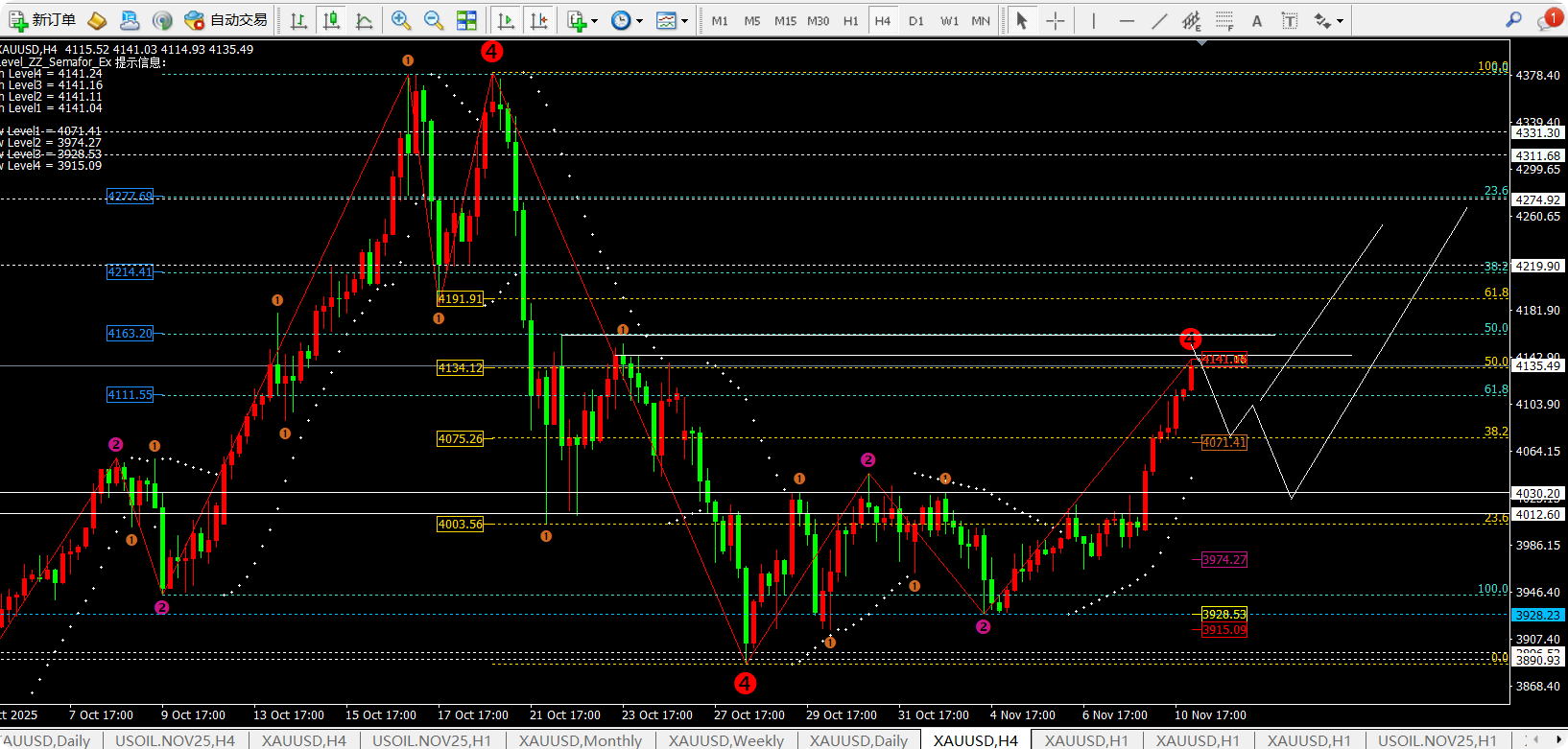Screen dimensions: 1568x749
Task: Draw a trendline with the Trendline tool
Action: pos(1159,20)
